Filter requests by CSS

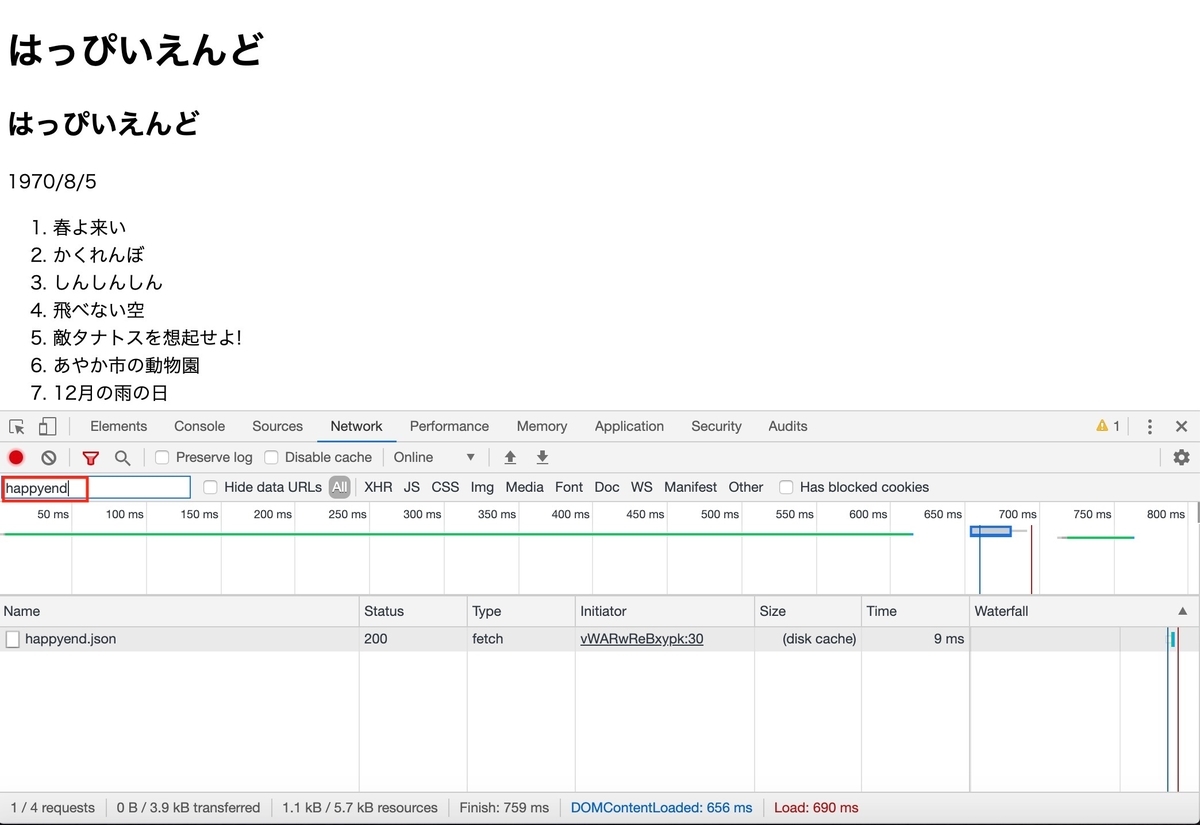[x=445, y=487]
